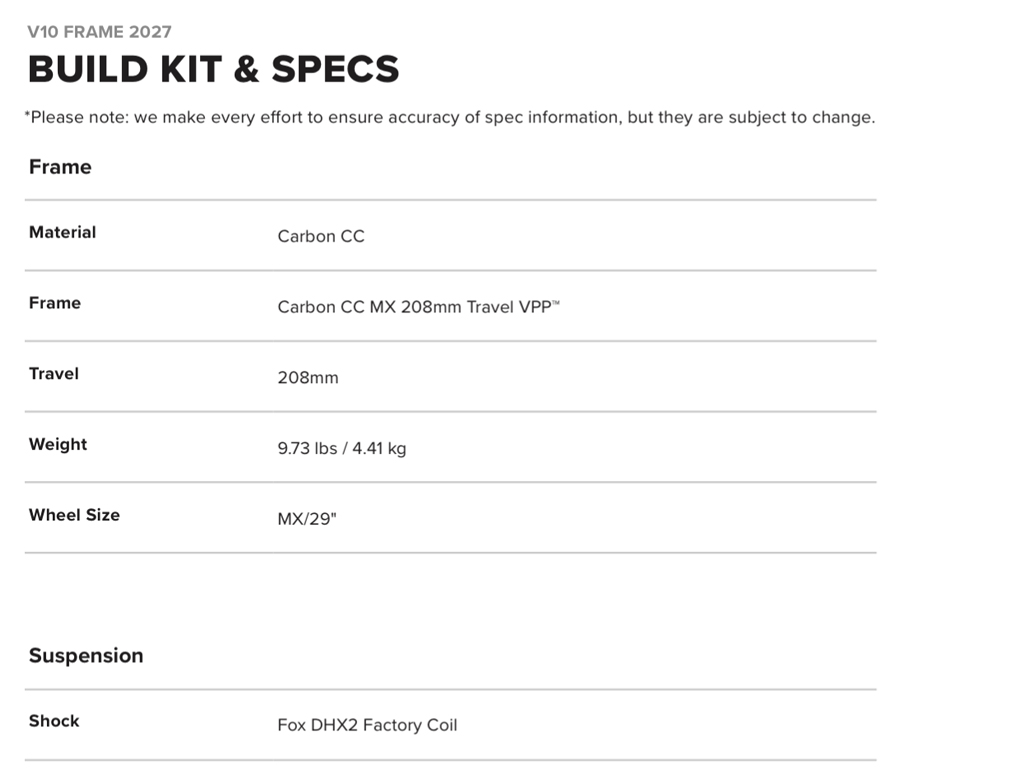1024x768 pixels.
Task: Click the Weight row label
Action: coord(58,444)
